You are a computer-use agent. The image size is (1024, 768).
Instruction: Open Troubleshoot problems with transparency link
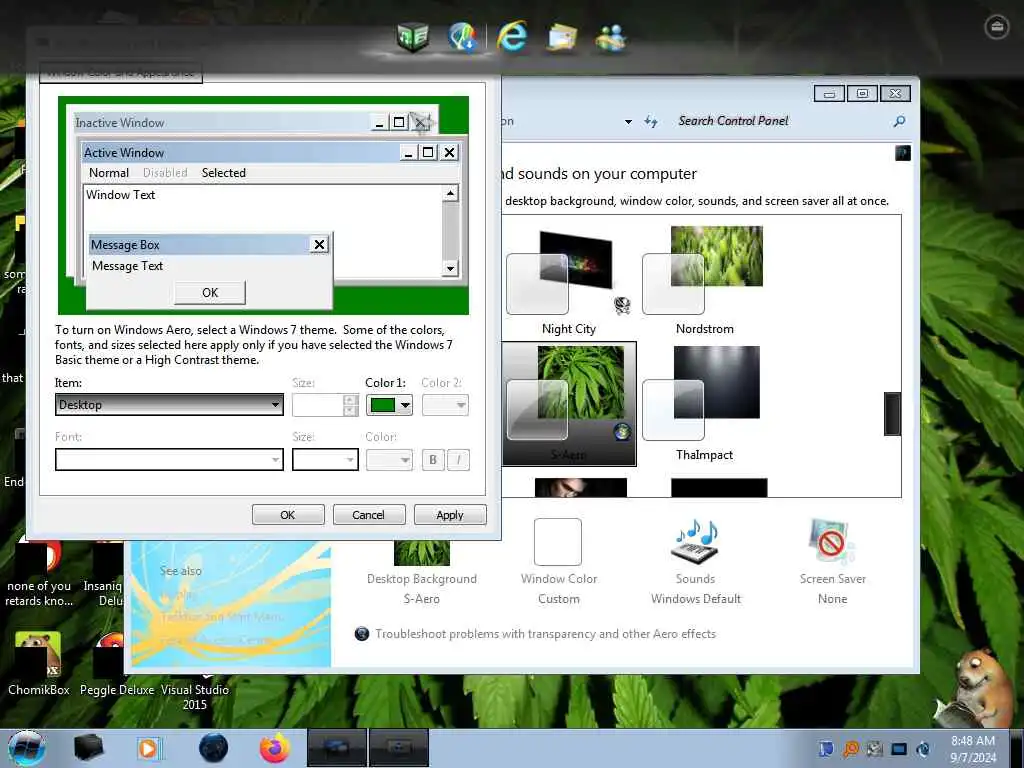pos(545,633)
